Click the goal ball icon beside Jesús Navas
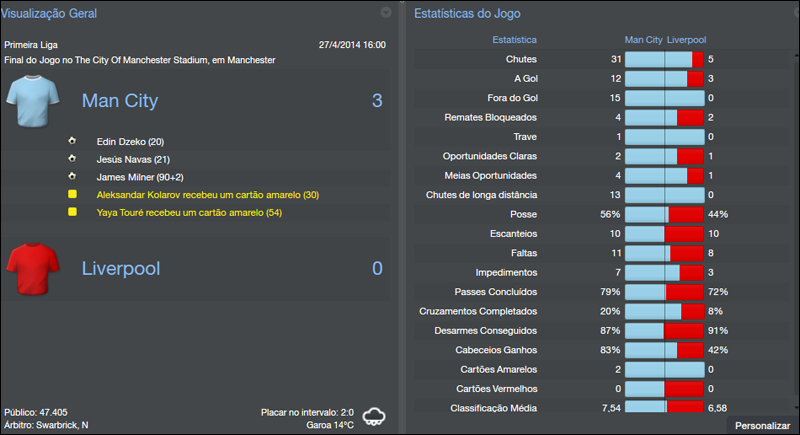Viewport: 800px width, 435px height. (72, 159)
